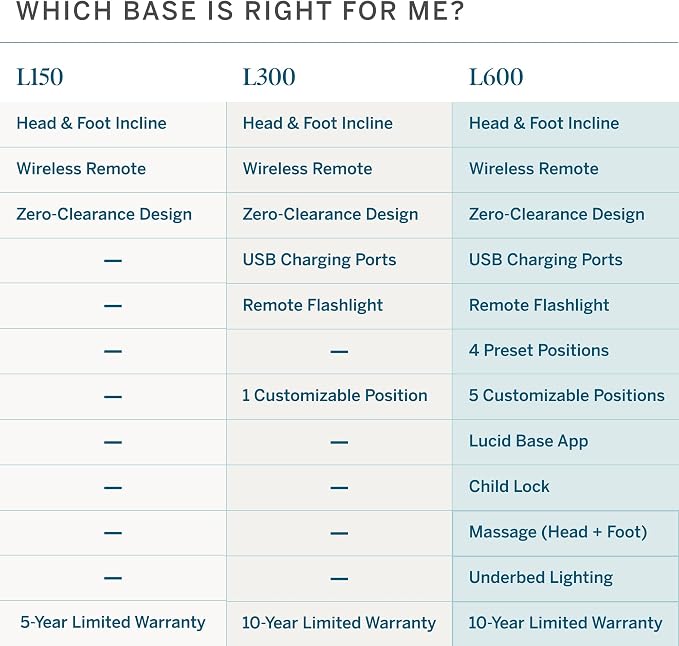Viewport: 679px width, 646px height.
Task: Select the L600 column heading
Action: 496,77
